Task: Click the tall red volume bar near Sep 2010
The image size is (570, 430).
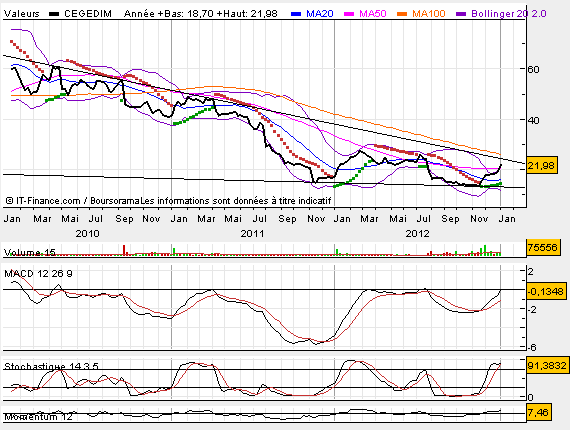Action: point(124,250)
